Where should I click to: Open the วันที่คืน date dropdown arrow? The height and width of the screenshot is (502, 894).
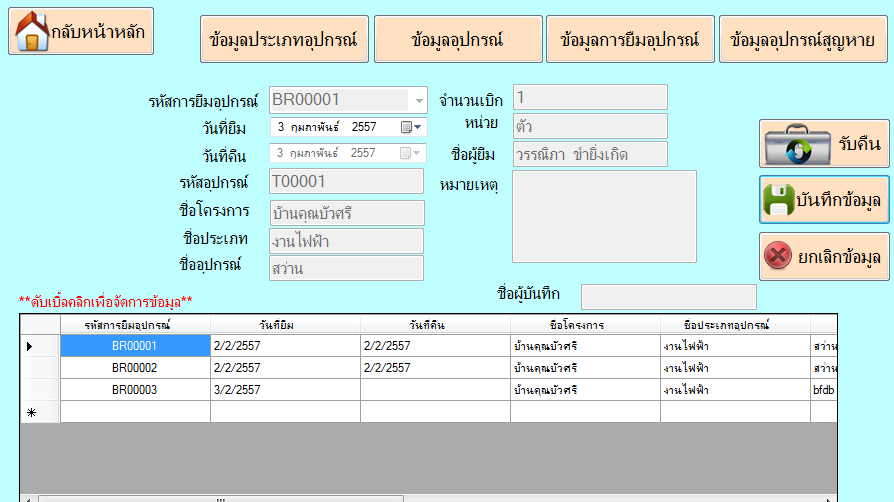[x=419, y=154]
